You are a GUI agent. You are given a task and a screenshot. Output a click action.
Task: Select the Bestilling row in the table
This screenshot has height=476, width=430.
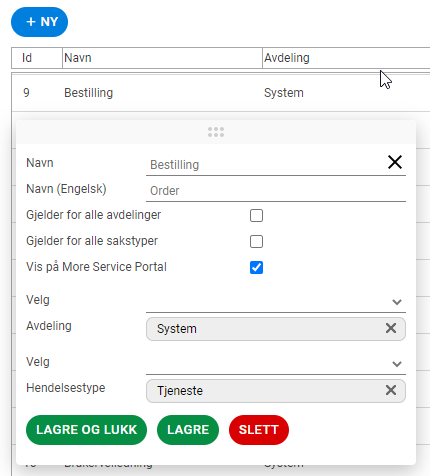(221, 93)
